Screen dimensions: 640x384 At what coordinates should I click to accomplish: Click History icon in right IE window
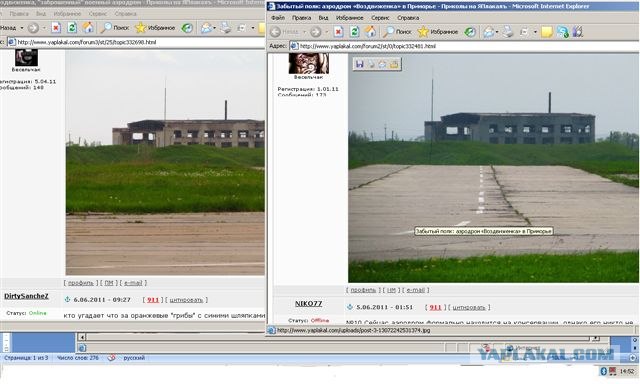click(x=470, y=32)
